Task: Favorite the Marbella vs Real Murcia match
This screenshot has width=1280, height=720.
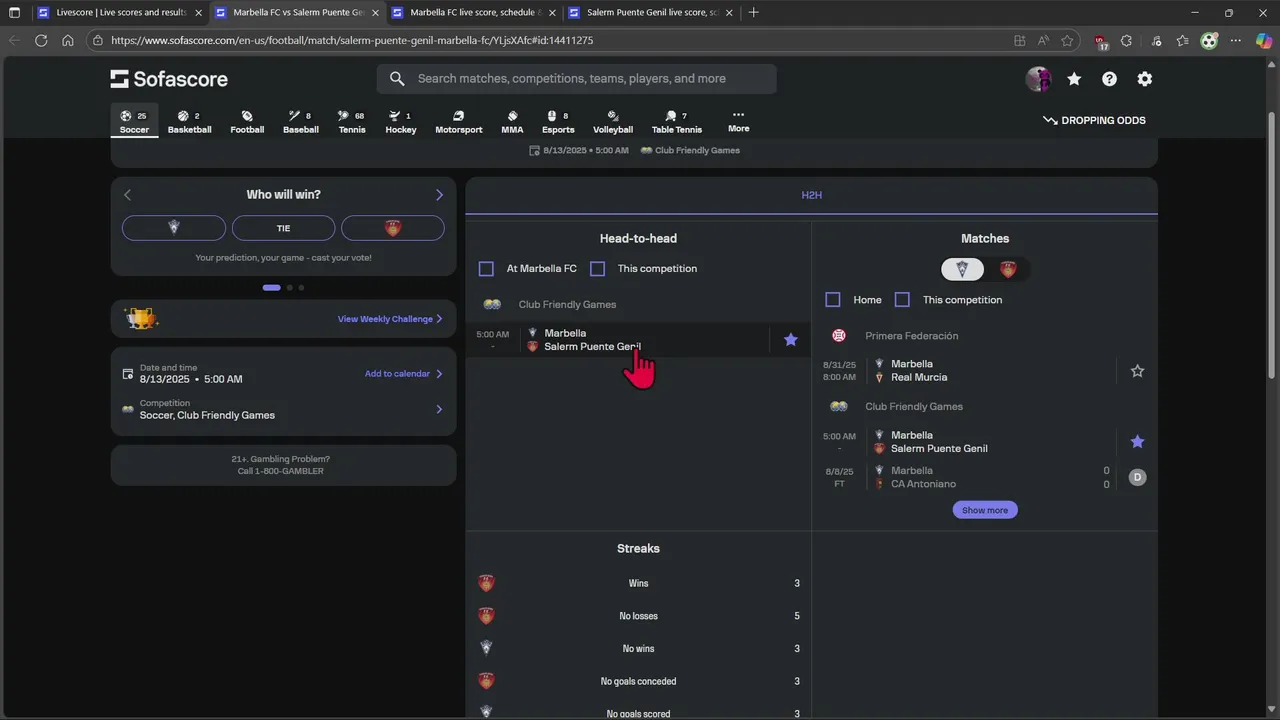Action: pos(1137,371)
